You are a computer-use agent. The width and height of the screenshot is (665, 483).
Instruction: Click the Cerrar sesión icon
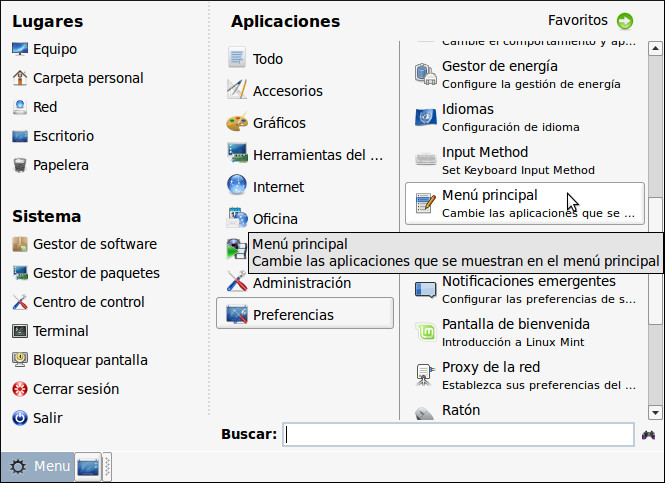20,389
